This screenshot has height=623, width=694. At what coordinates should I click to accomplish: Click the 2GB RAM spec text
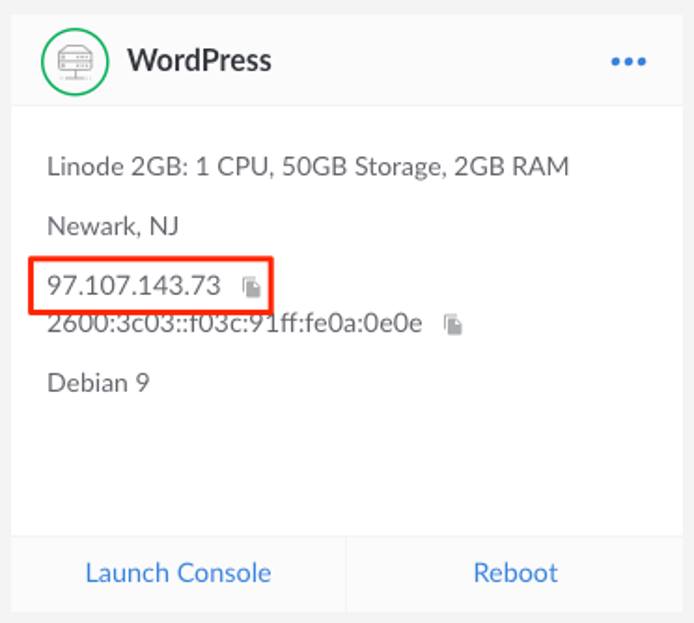click(x=511, y=166)
